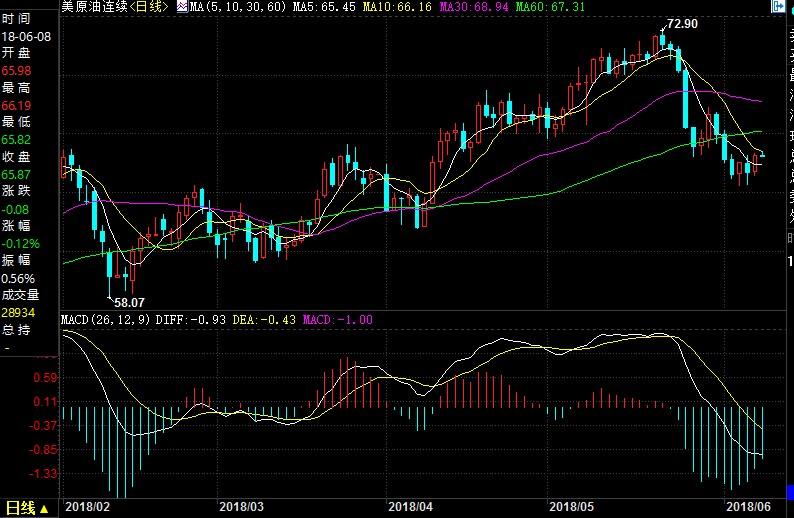Click the 最低 label

pyautogui.click(x=16, y=122)
